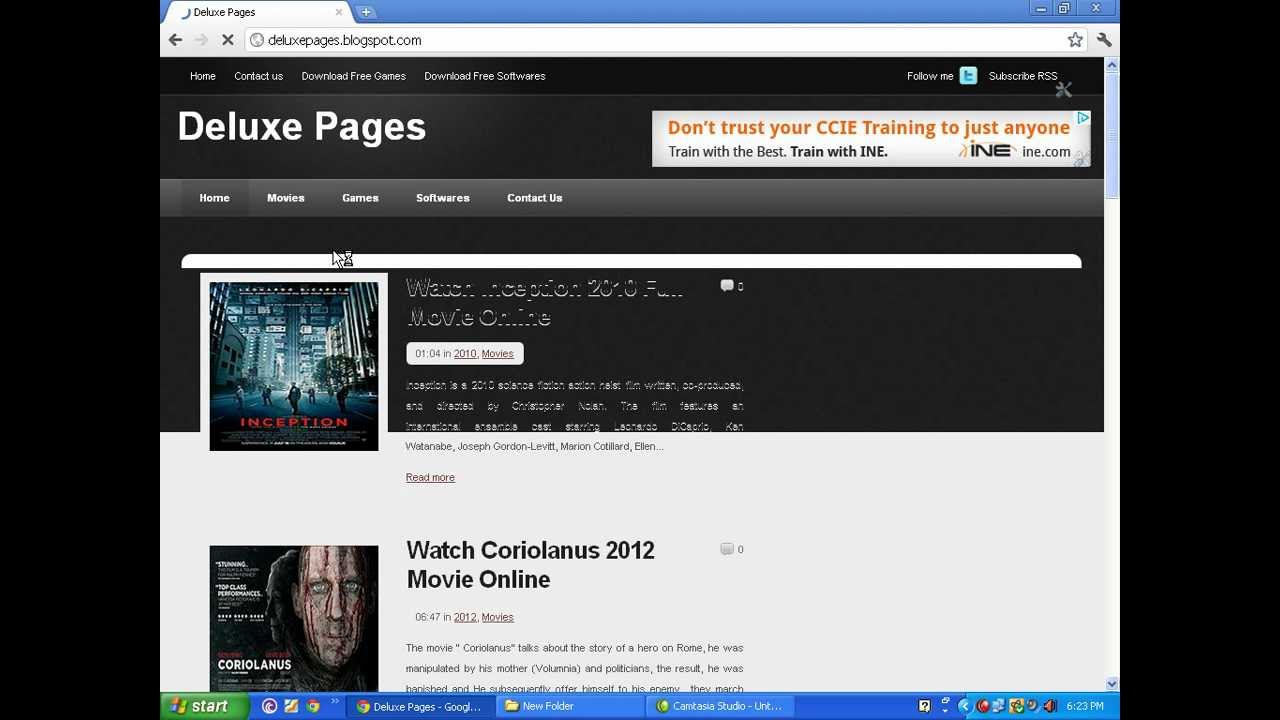
Task: Open the 2010 label on Inception post
Action: (465, 354)
